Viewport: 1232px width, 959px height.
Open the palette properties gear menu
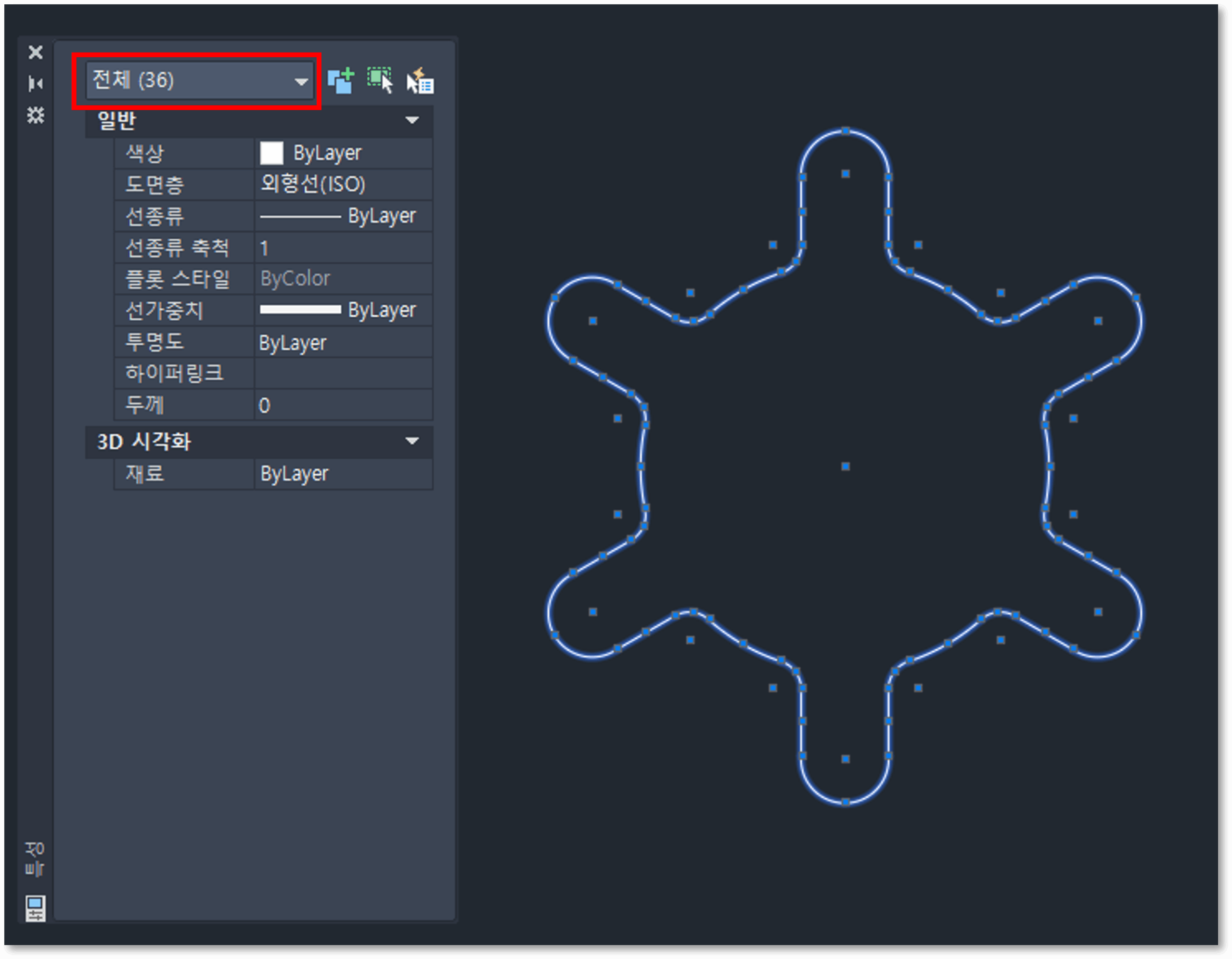coord(36,115)
